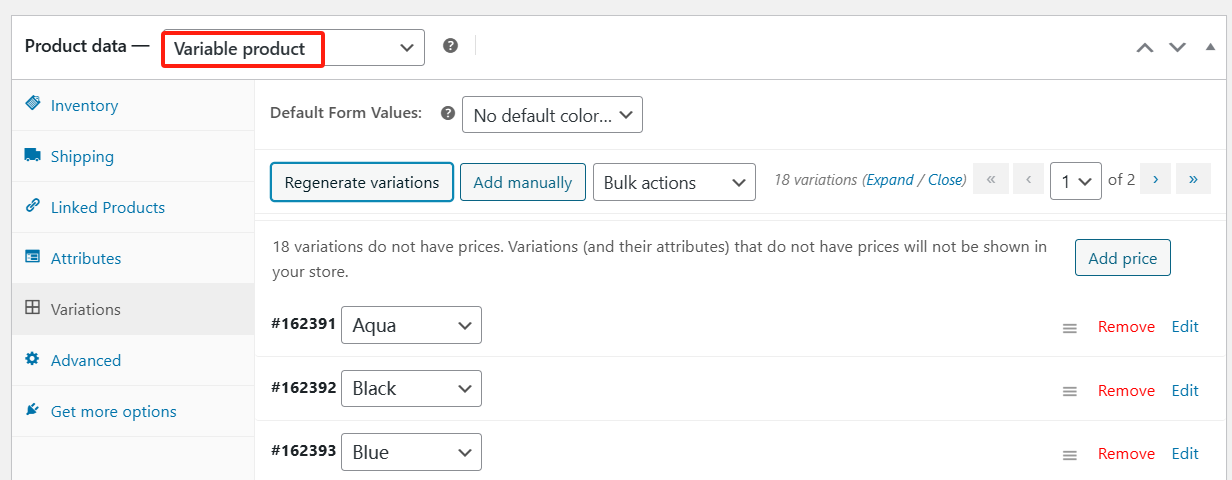
Task: Go to next variations page
Action: coord(1155,181)
